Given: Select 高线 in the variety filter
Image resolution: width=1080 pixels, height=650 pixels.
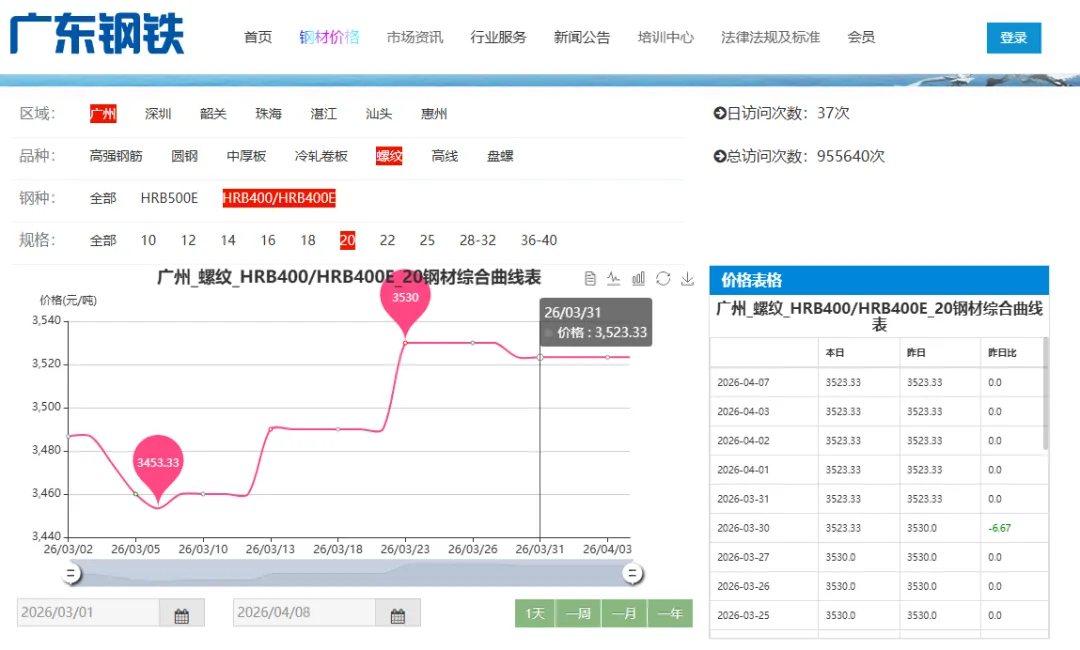Looking at the screenshot, I should [444, 156].
